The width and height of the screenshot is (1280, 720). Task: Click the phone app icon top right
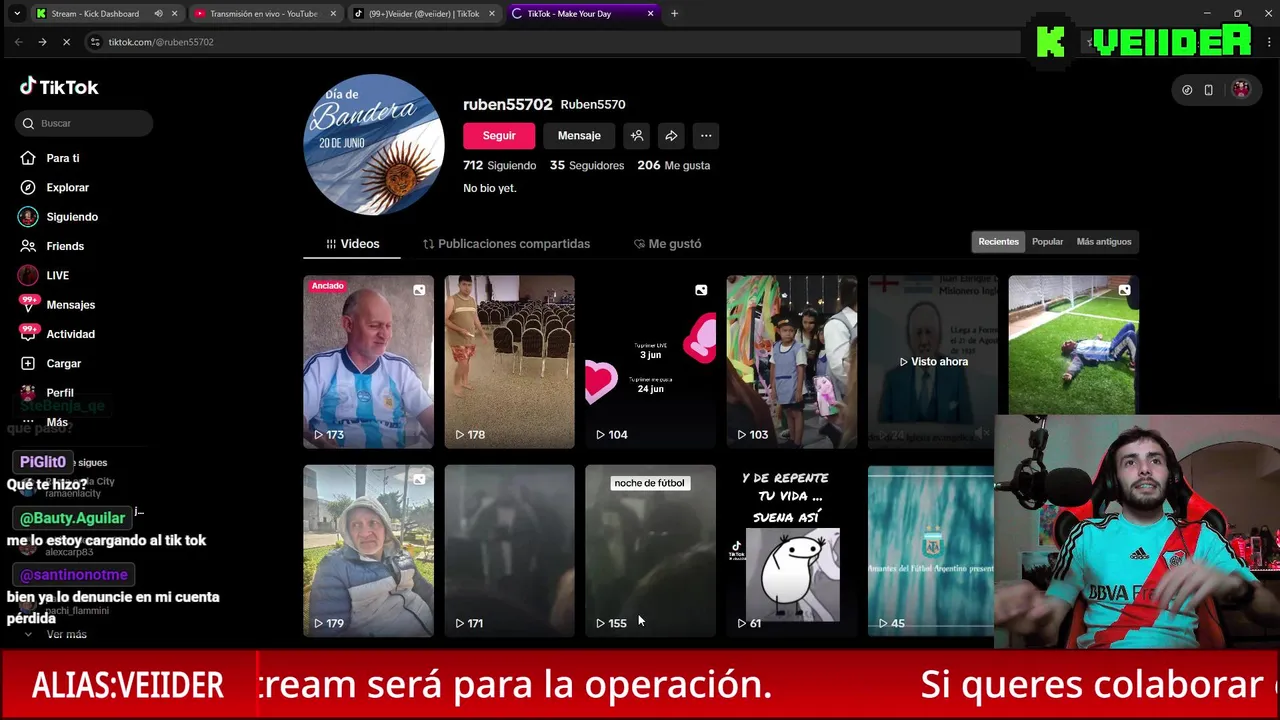click(x=1208, y=90)
